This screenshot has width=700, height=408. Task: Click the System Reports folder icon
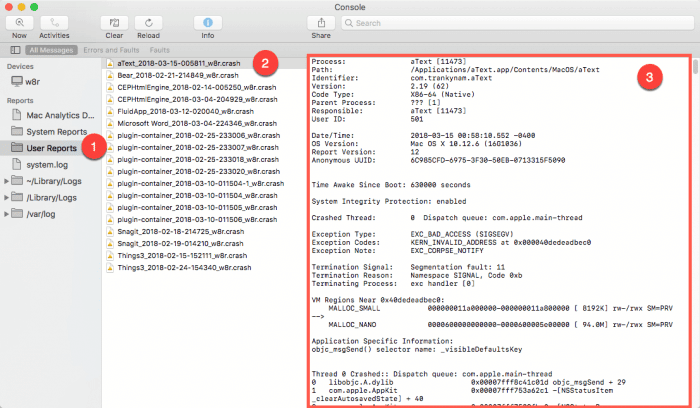tap(17, 131)
